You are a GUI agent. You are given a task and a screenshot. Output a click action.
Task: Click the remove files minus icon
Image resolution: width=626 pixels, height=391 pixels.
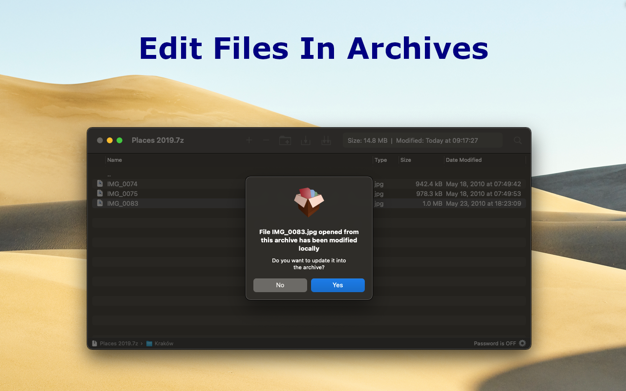pos(266,140)
